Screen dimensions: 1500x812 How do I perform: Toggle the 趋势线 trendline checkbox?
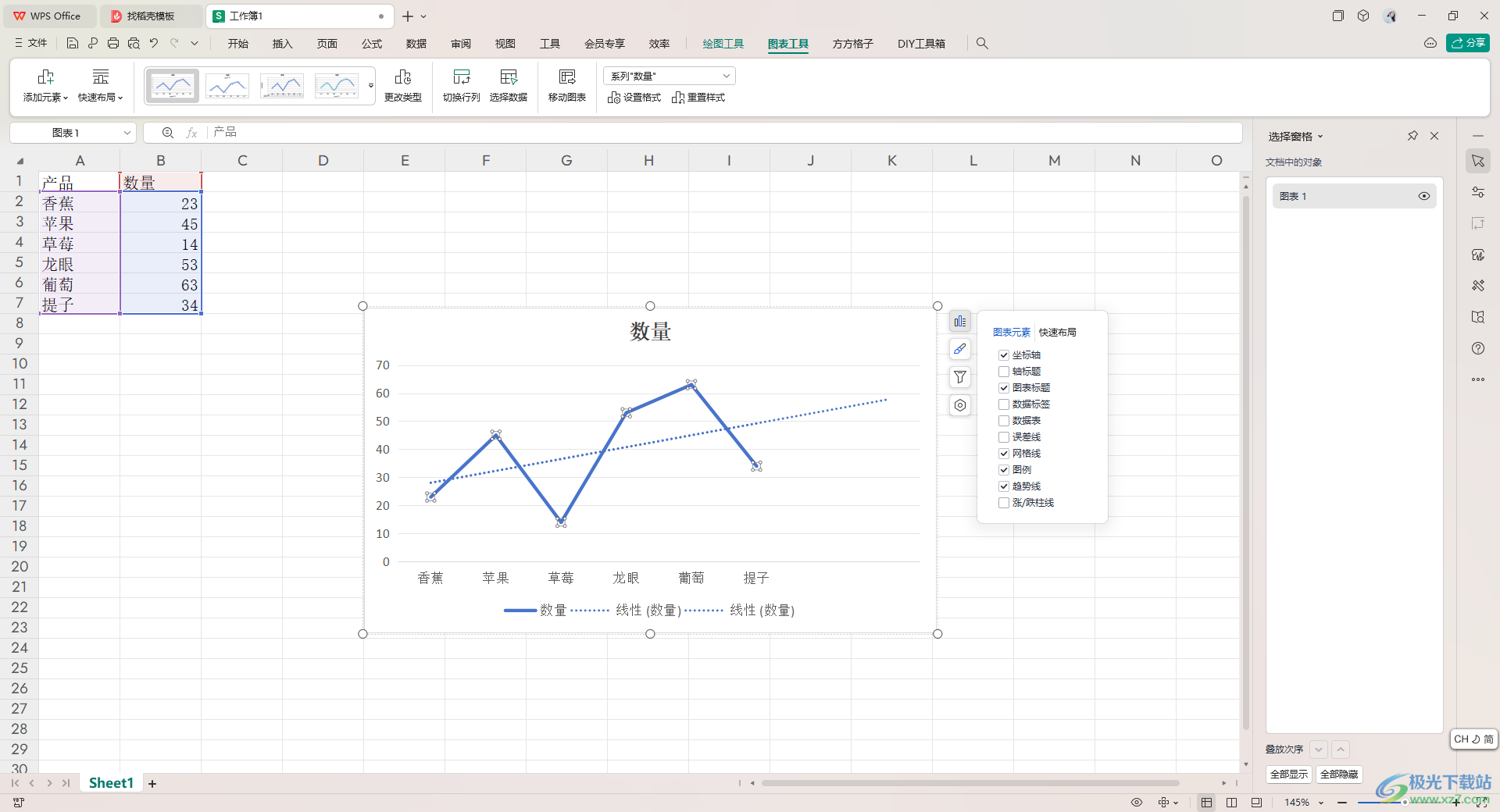[1004, 486]
